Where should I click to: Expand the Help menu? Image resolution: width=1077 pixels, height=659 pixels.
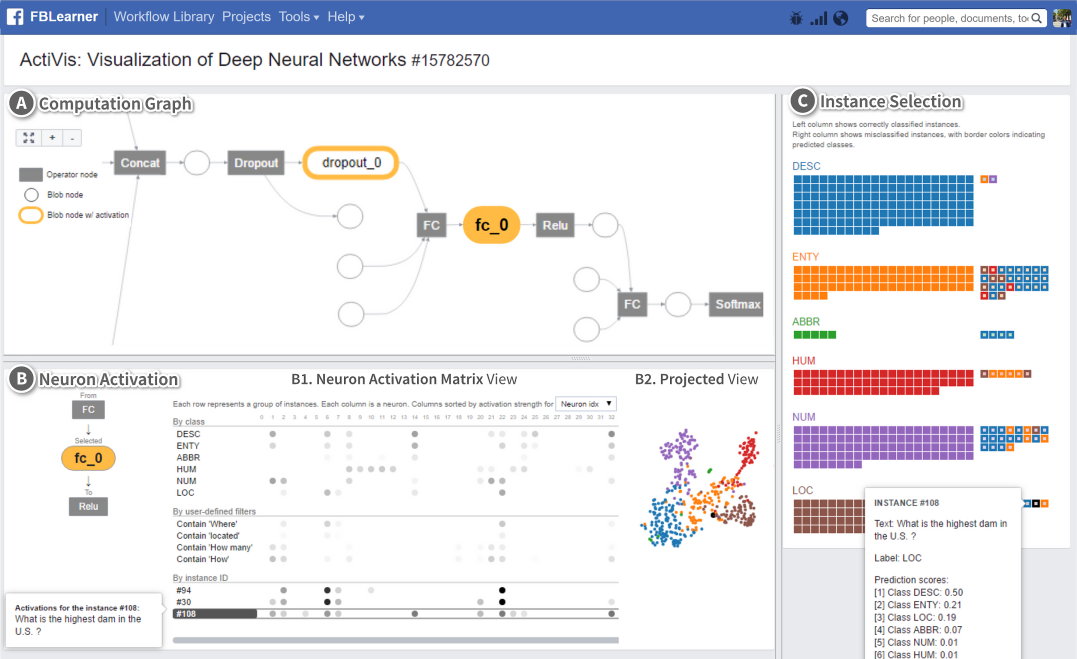click(x=346, y=17)
